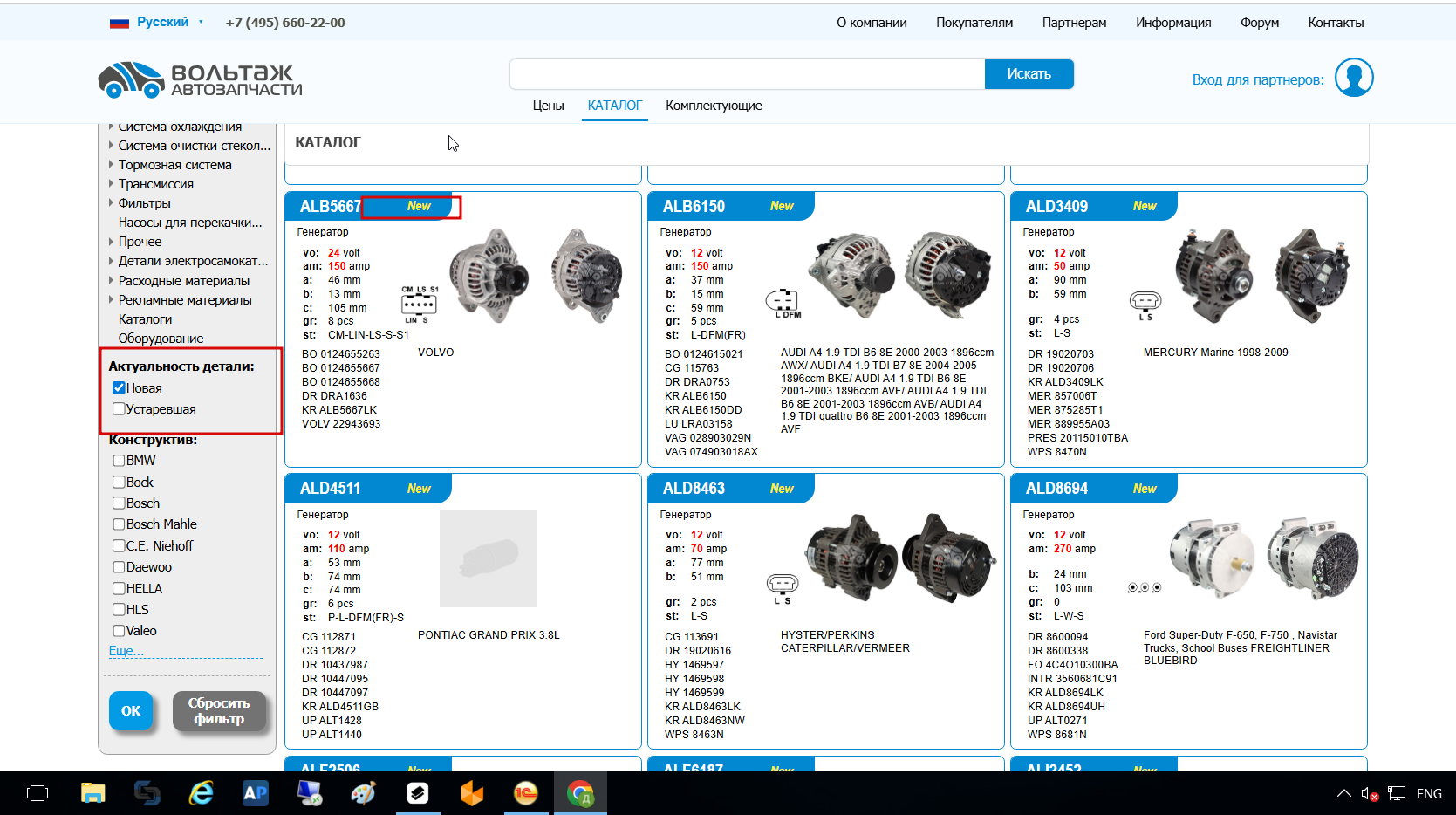Click into the search input field

[748, 74]
